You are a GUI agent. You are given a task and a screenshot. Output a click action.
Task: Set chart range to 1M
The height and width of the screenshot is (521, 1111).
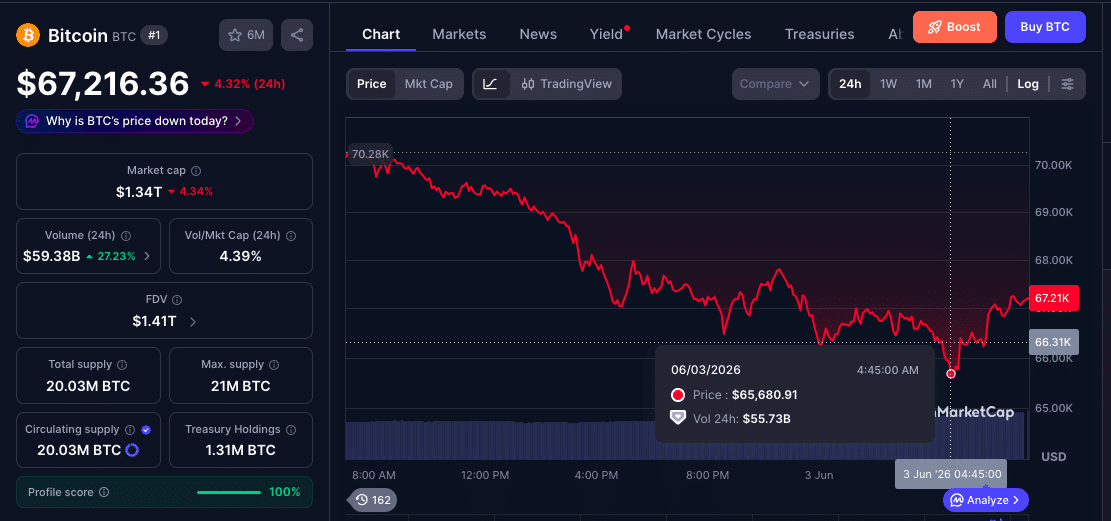pyautogui.click(x=923, y=84)
